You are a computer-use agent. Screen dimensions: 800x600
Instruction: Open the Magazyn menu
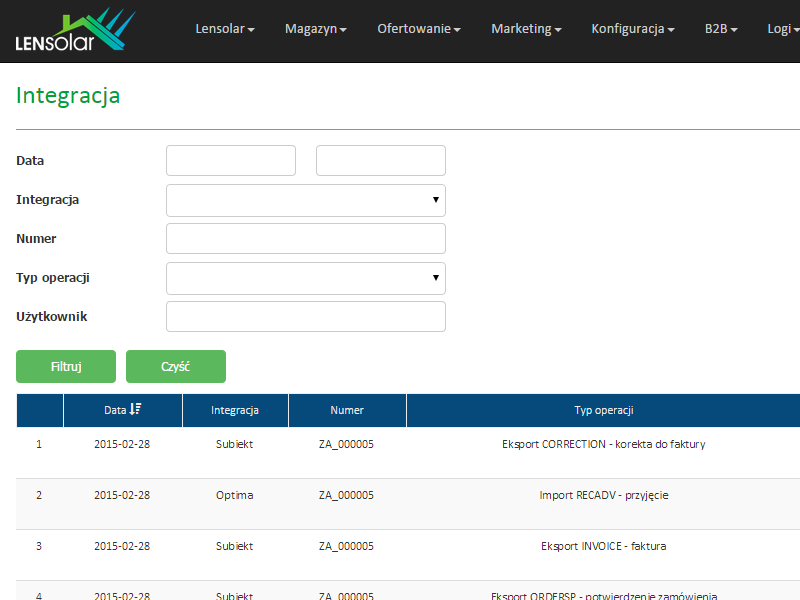pyautogui.click(x=315, y=29)
